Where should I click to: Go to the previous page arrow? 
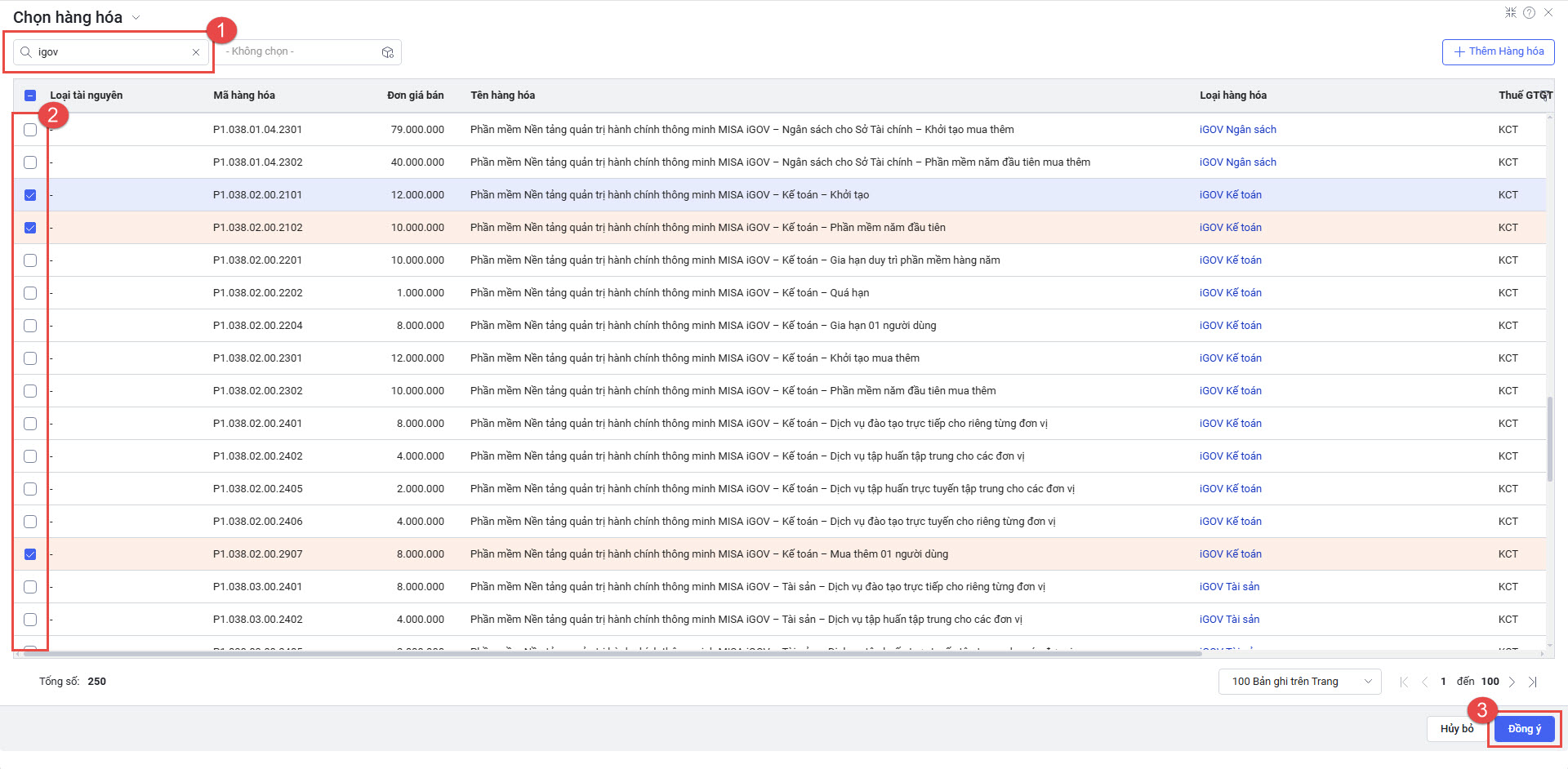(1424, 682)
